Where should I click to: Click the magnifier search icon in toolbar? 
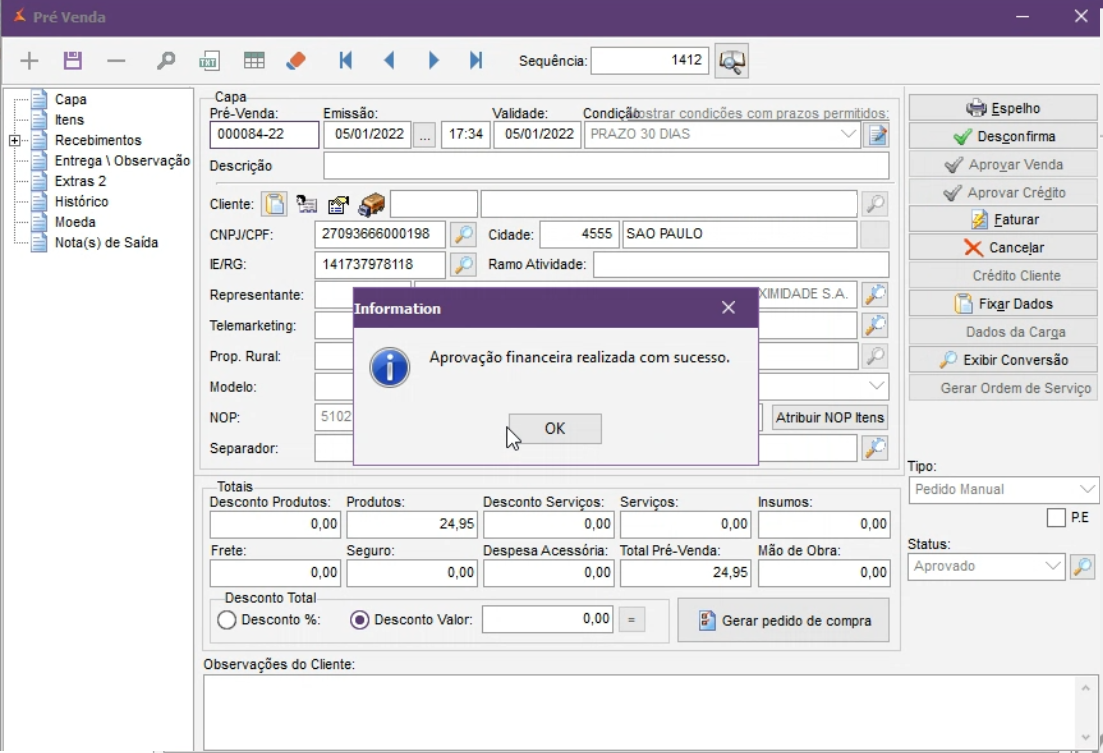166,61
